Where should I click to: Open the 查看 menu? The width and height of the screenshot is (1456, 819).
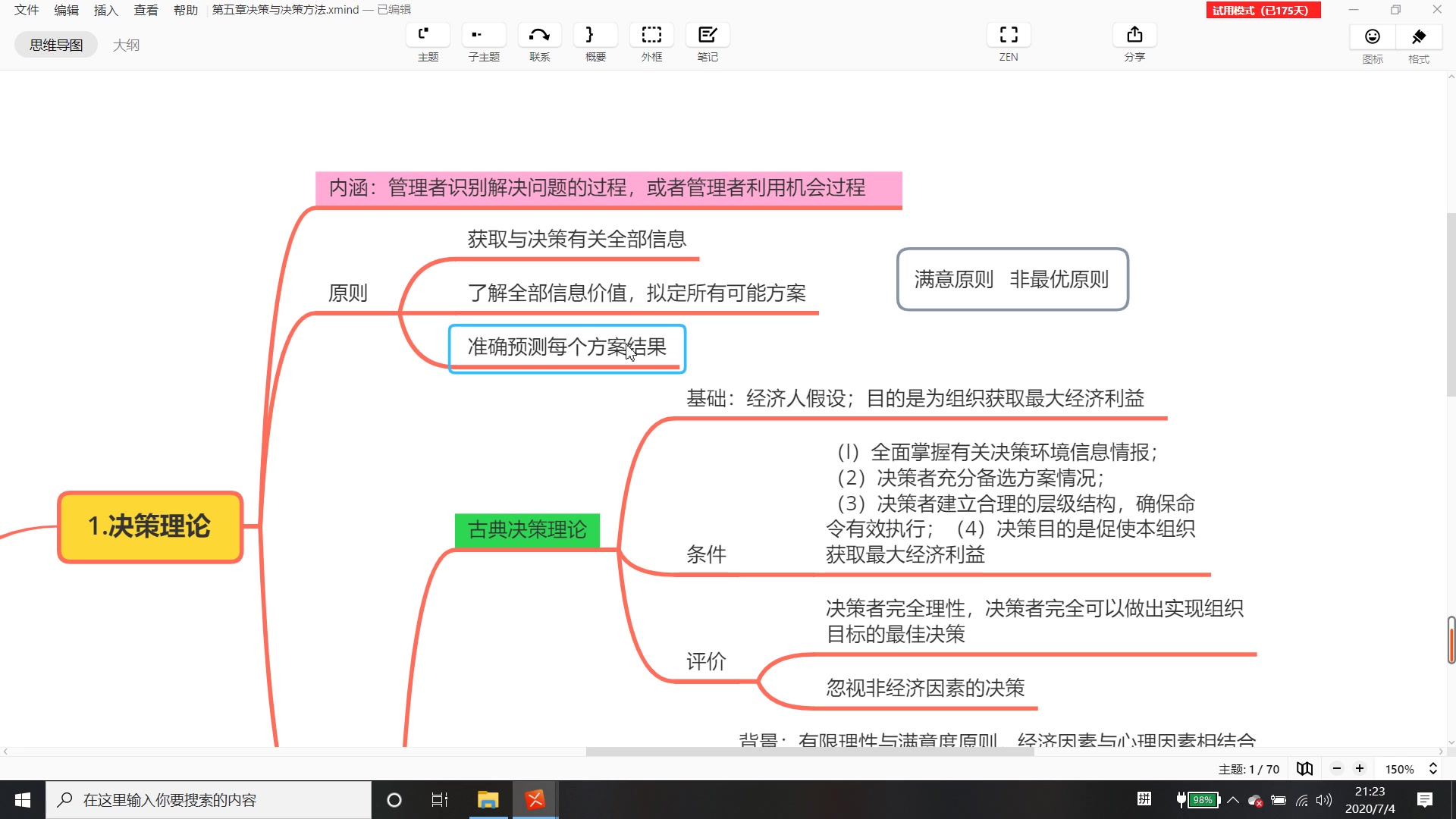(x=146, y=10)
